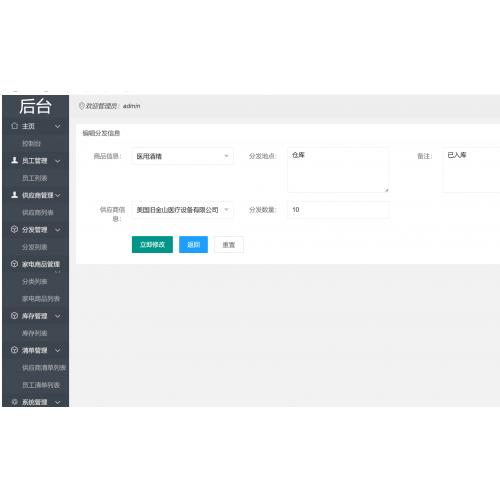The width and height of the screenshot is (500, 500).
Task: Open 供应商清单列表 in the sidebar
Action: click(x=44, y=368)
